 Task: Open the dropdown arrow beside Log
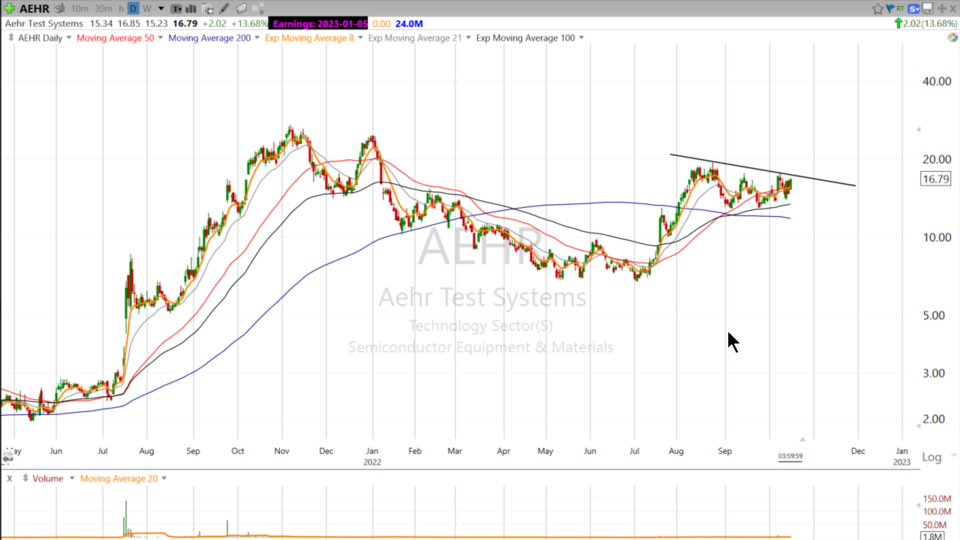[x=954, y=455]
